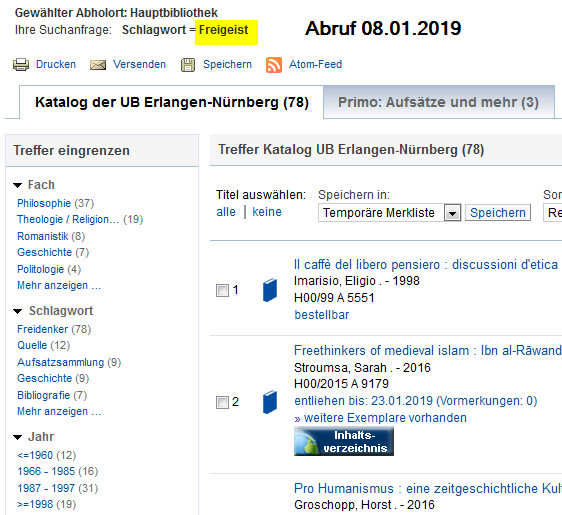This screenshot has height=515, width=562.
Task: Open the orange Atom-Feed RSS icon
Action: click(x=274, y=65)
